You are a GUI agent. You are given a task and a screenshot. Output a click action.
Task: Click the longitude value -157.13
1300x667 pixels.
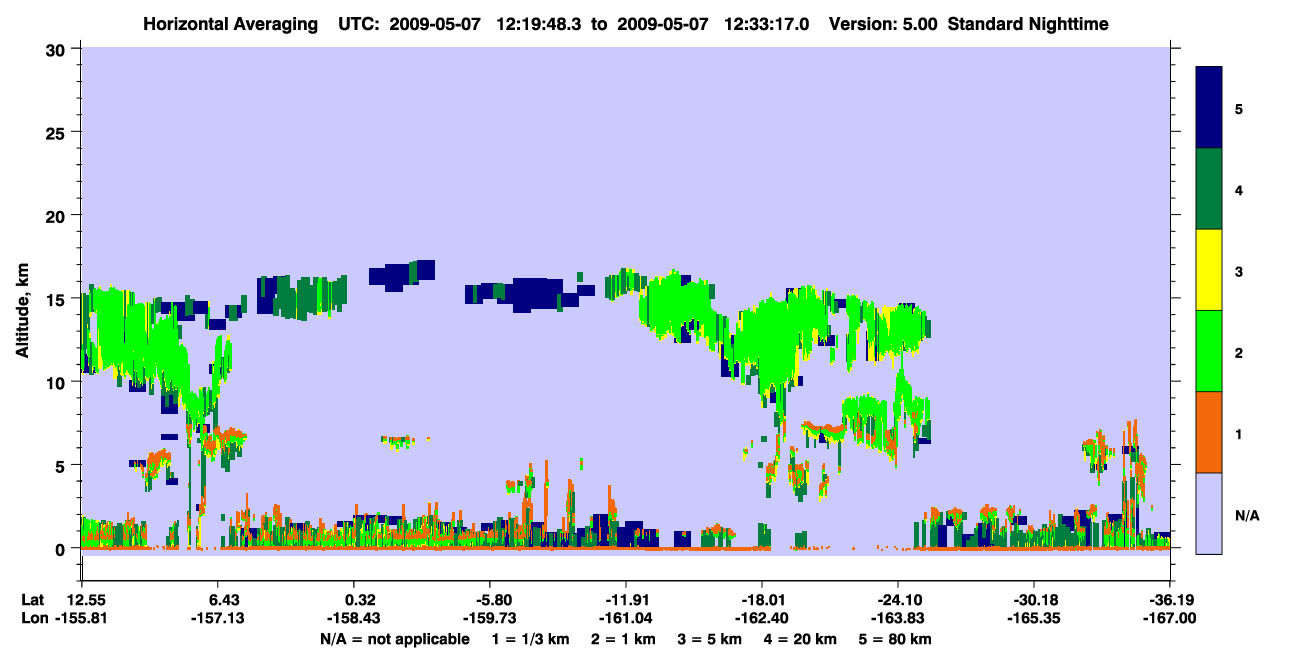coord(218,619)
